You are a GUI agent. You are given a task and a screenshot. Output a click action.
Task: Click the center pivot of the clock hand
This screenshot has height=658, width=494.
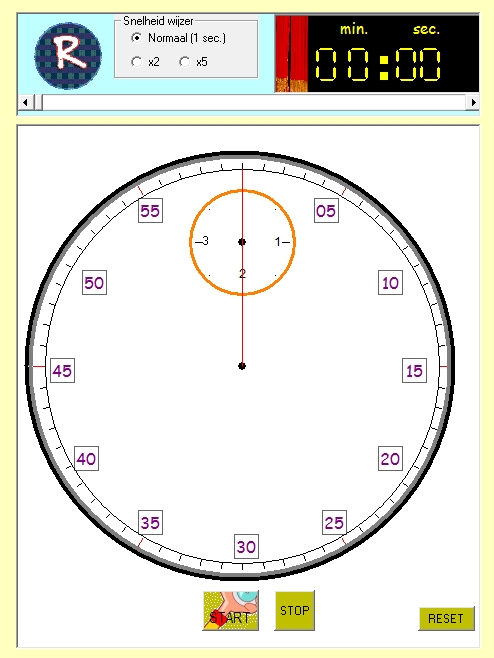pyautogui.click(x=242, y=366)
